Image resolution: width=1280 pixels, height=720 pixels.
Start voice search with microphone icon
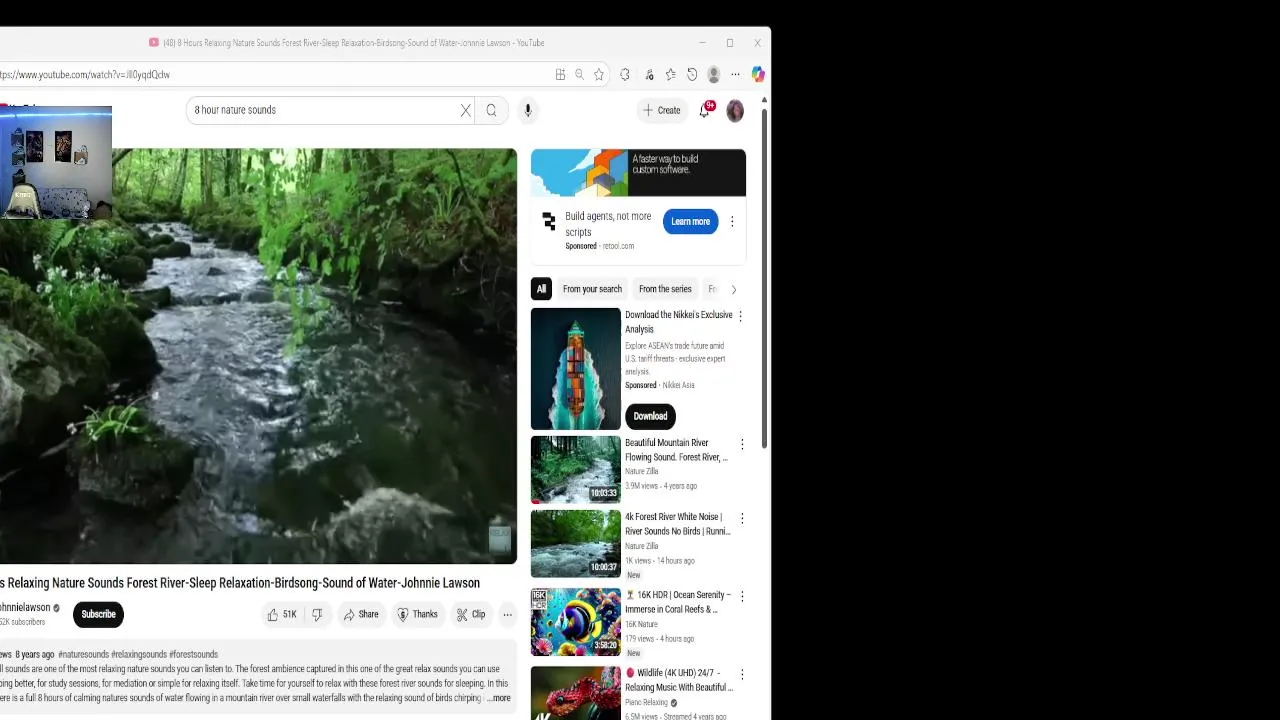(x=528, y=110)
